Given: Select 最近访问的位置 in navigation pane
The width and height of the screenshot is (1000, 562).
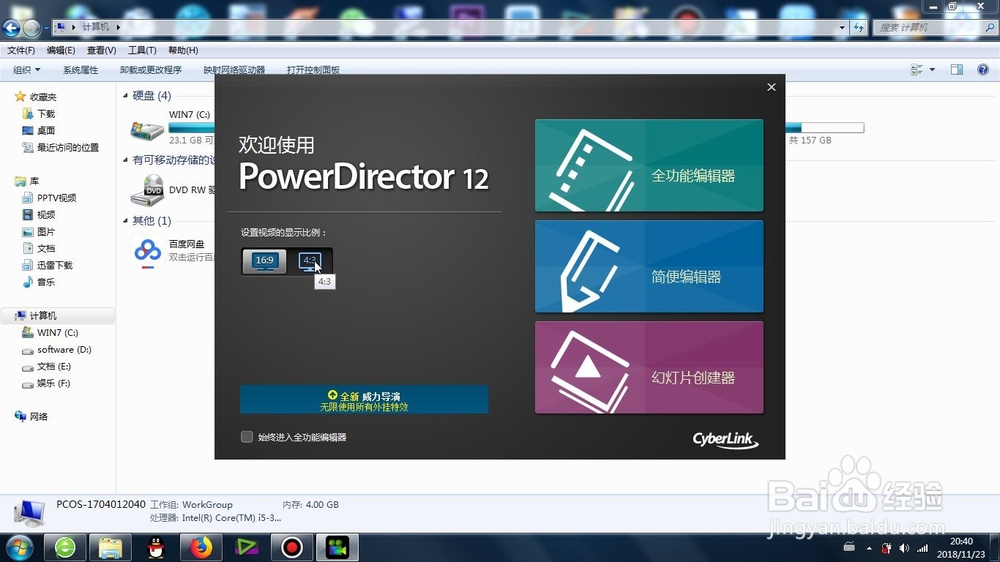Looking at the screenshot, I should [x=68, y=147].
